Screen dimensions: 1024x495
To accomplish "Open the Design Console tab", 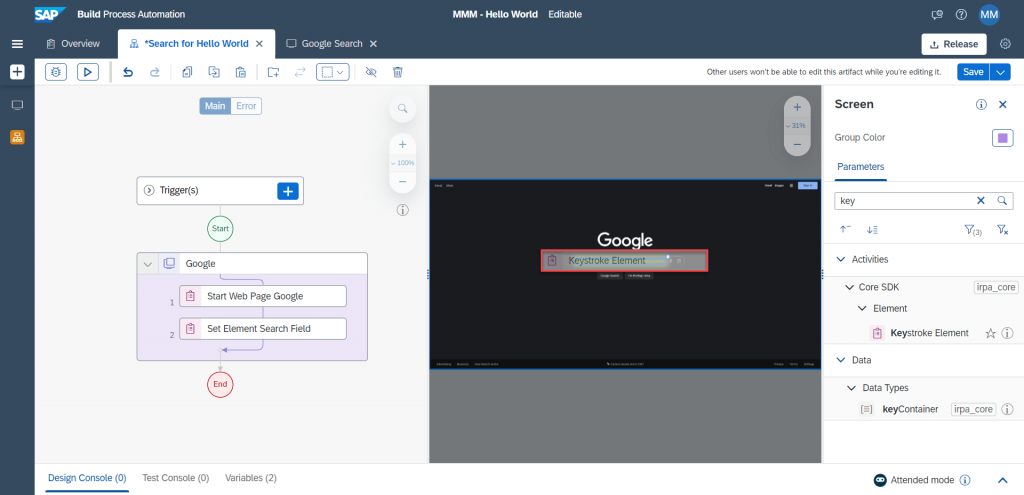I will 88,479.
